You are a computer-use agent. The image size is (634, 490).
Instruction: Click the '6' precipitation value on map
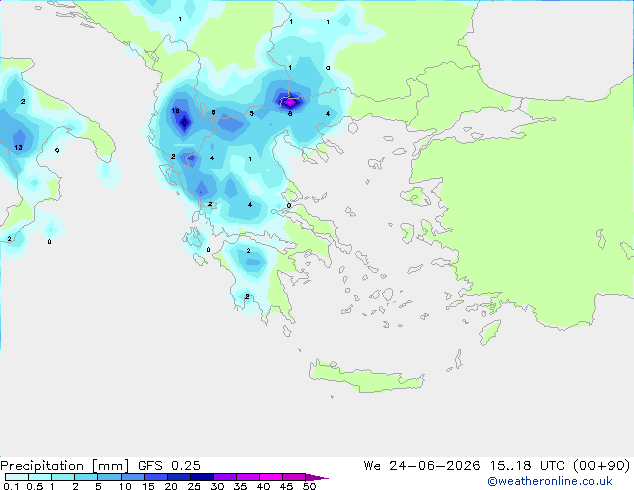tap(213, 112)
